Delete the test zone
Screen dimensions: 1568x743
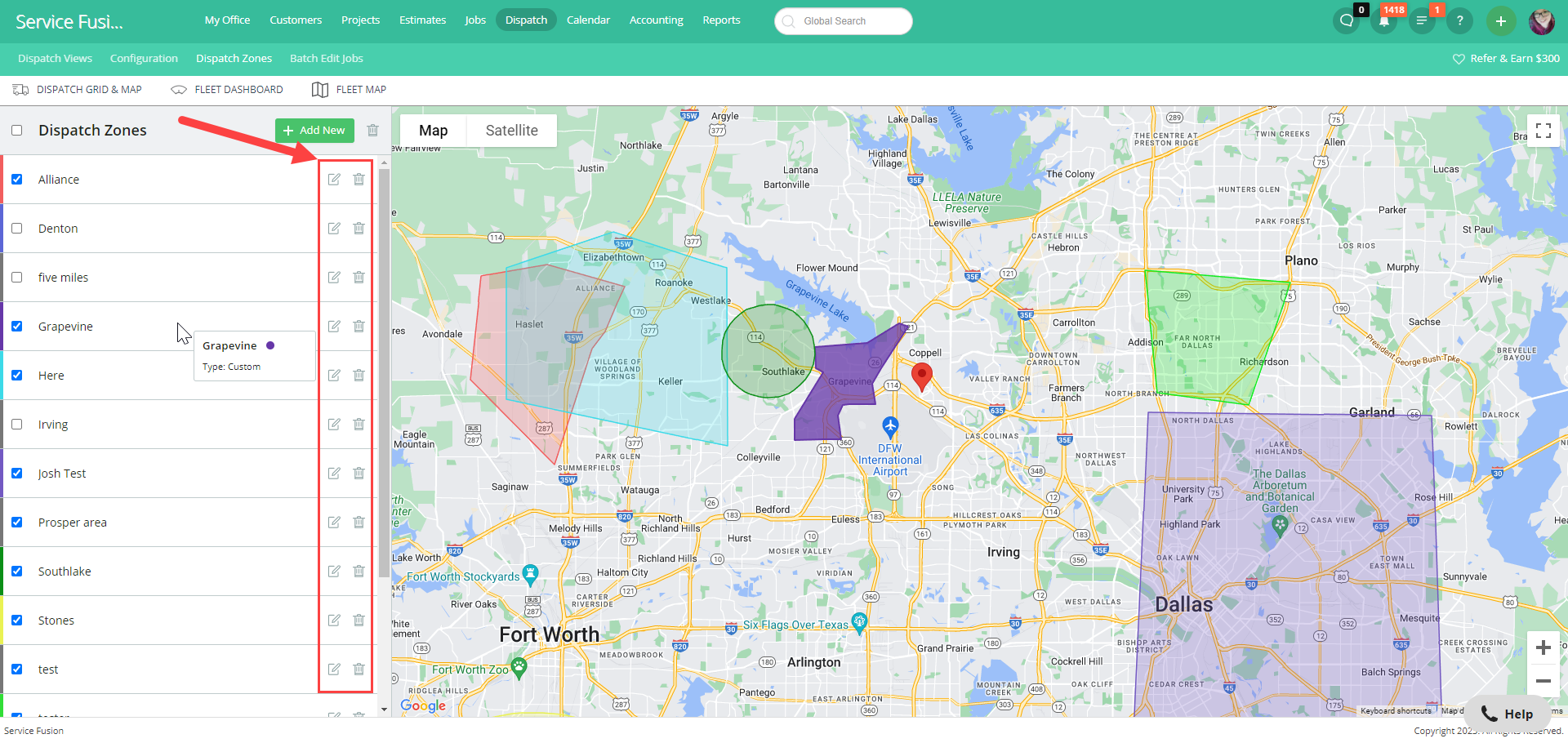pyautogui.click(x=359, y=670)
